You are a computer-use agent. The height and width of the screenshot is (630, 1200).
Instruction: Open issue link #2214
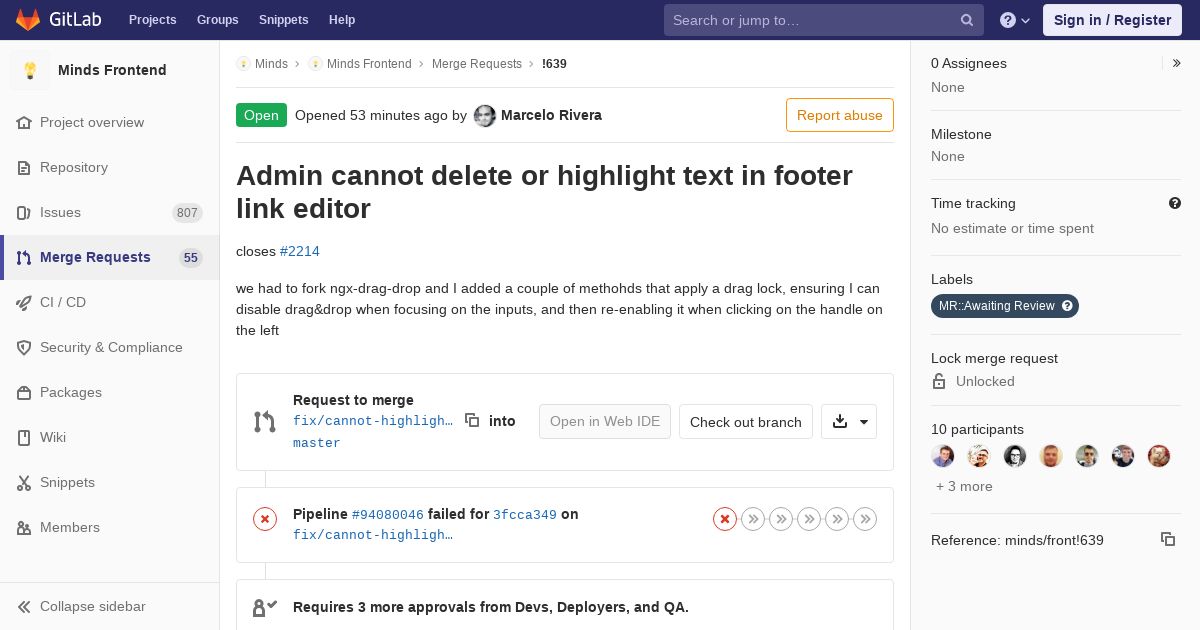300,251
